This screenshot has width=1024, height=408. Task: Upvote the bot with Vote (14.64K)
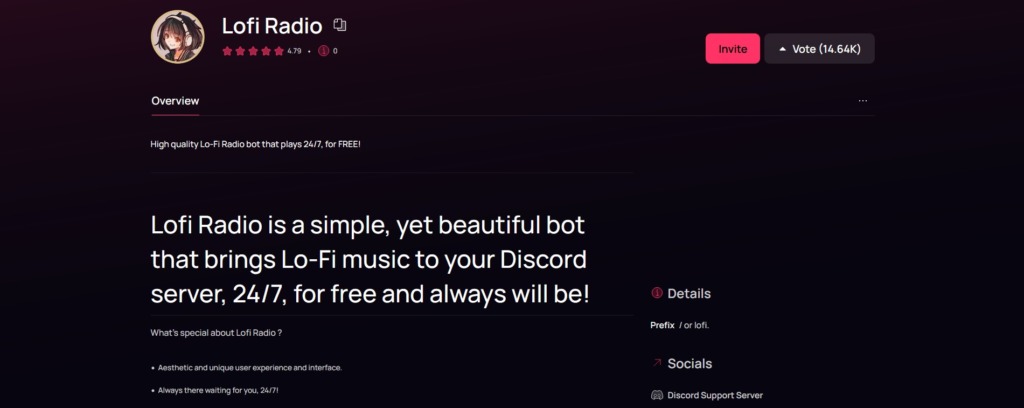[x=820, y=48]
